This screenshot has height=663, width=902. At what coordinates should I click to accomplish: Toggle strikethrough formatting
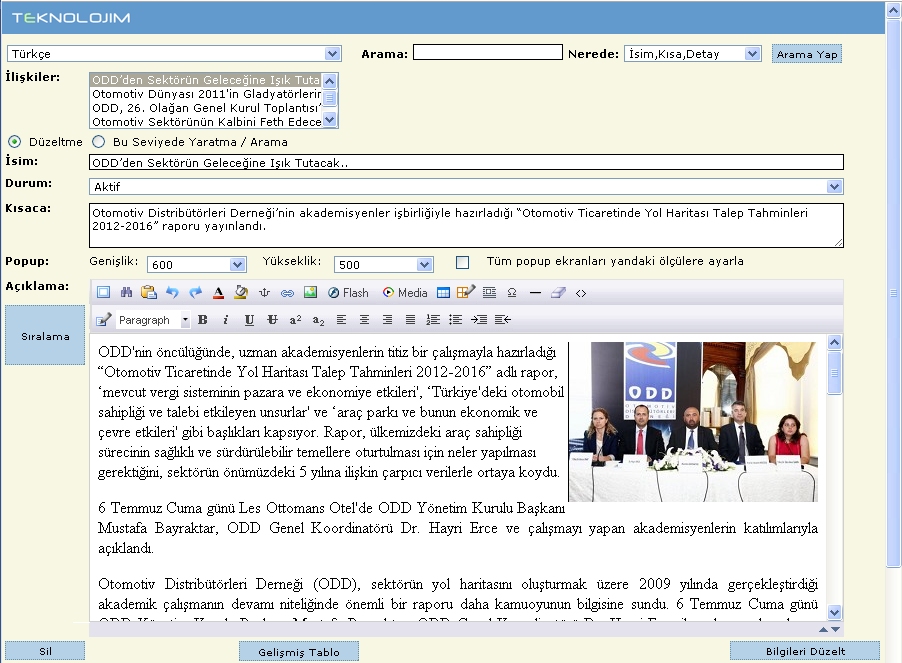(x=272, y=320)
